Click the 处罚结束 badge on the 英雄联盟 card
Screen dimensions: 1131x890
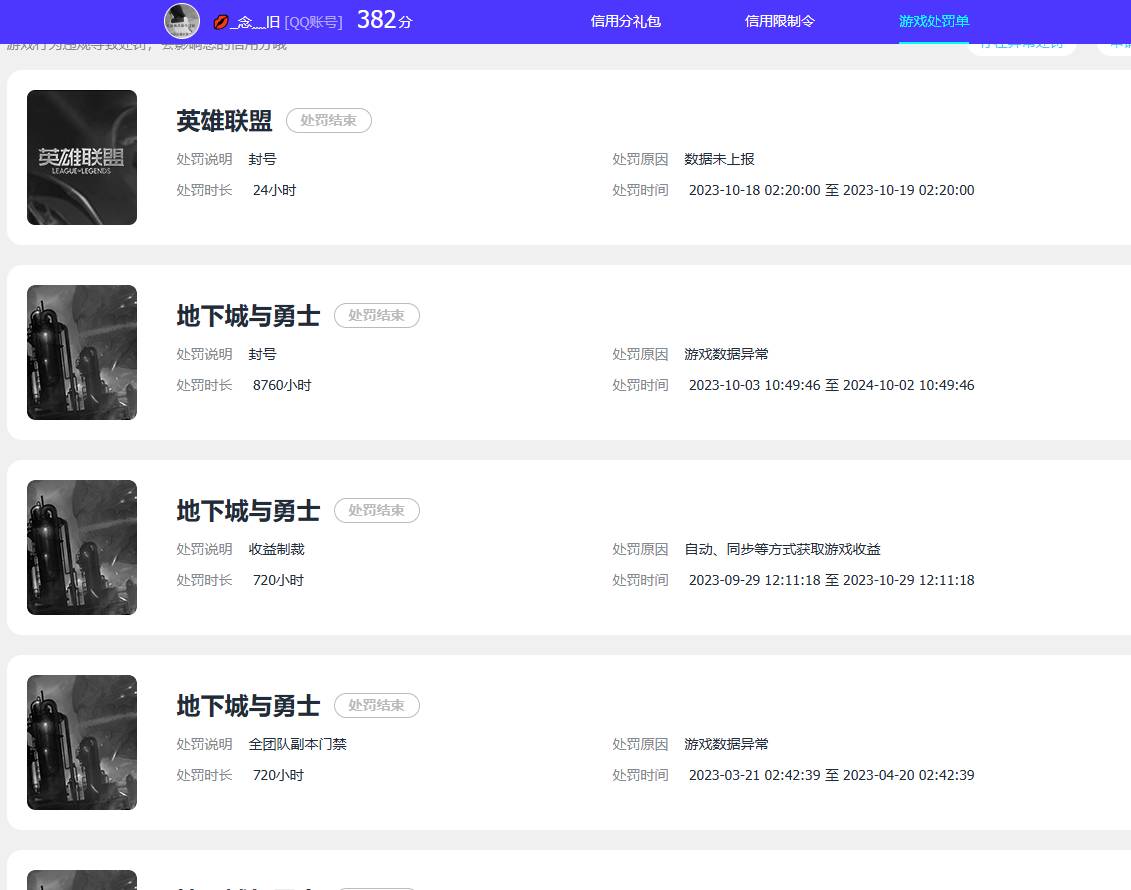click(x=328, y=120)
